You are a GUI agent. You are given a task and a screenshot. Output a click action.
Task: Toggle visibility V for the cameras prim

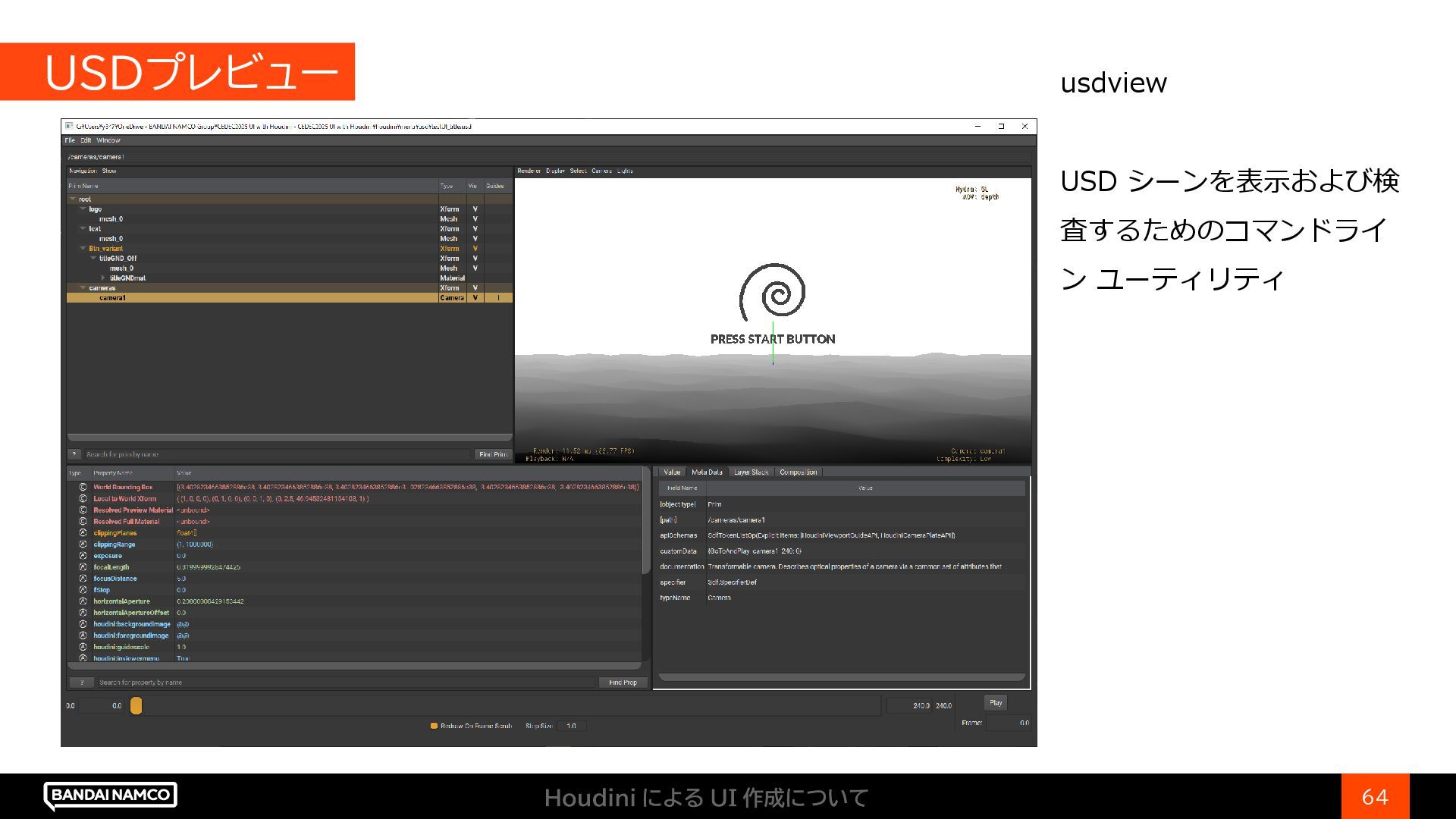[x=475, y=288]
